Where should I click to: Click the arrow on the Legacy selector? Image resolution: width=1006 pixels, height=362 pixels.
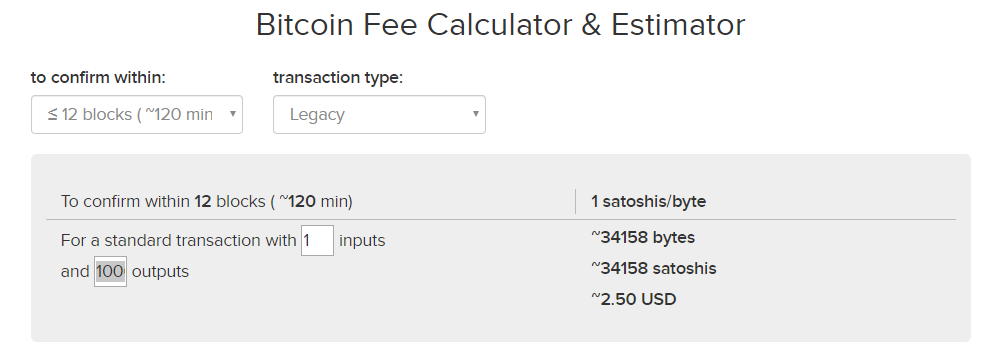click(x=475, y=114)
